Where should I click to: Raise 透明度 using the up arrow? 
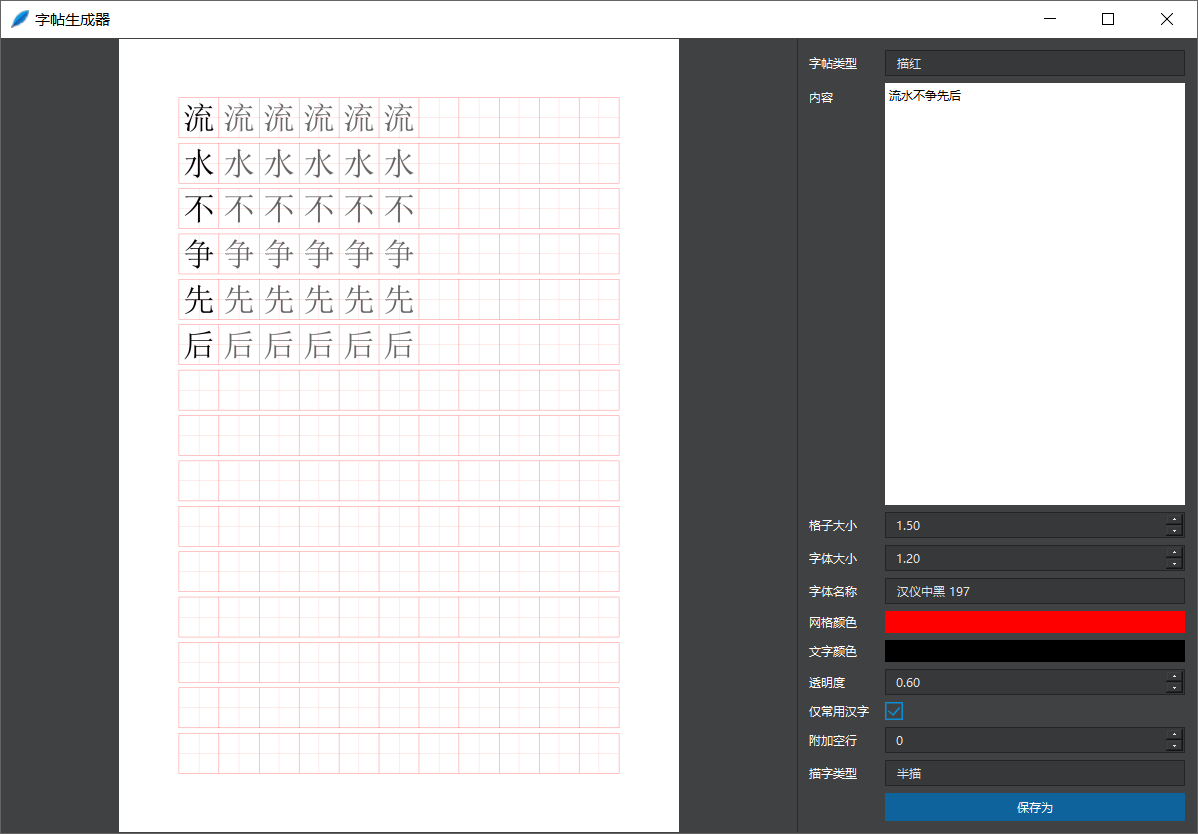pos(1174,676)
